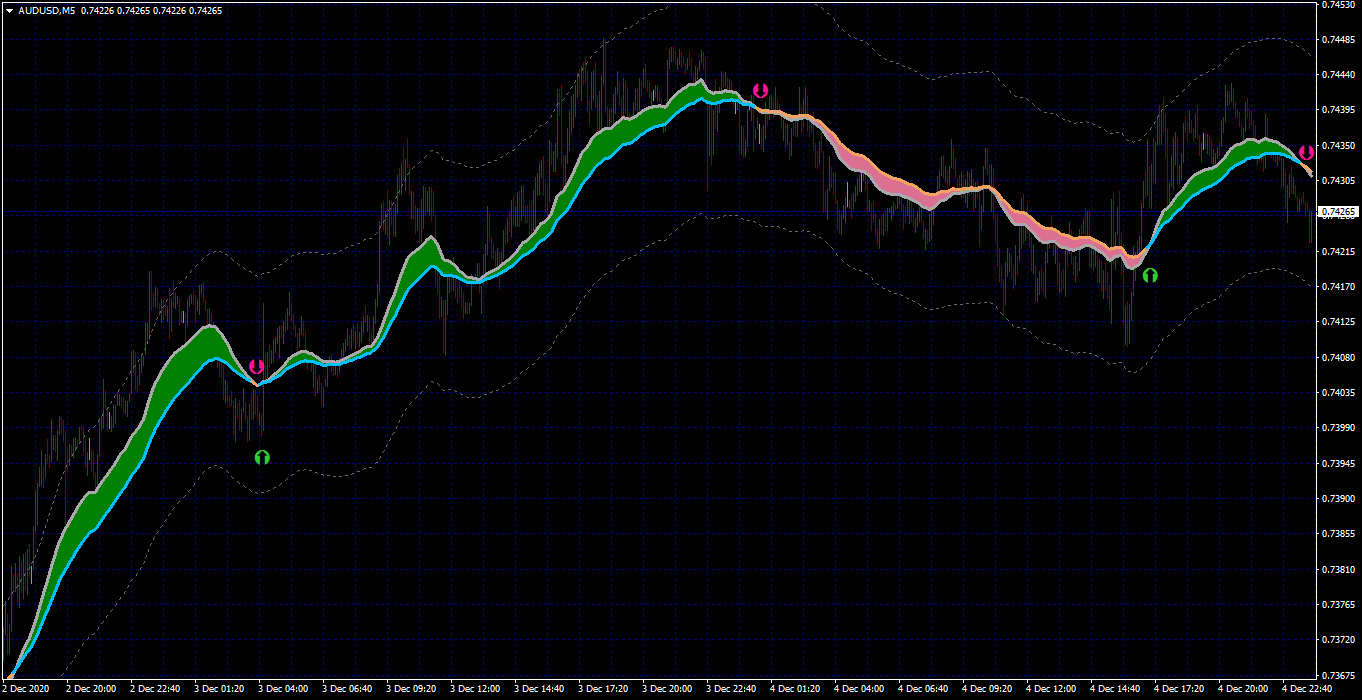Screen dimensions: 1362x700
Task: Click the 0.73900 price axis label
Action: 1338,499
